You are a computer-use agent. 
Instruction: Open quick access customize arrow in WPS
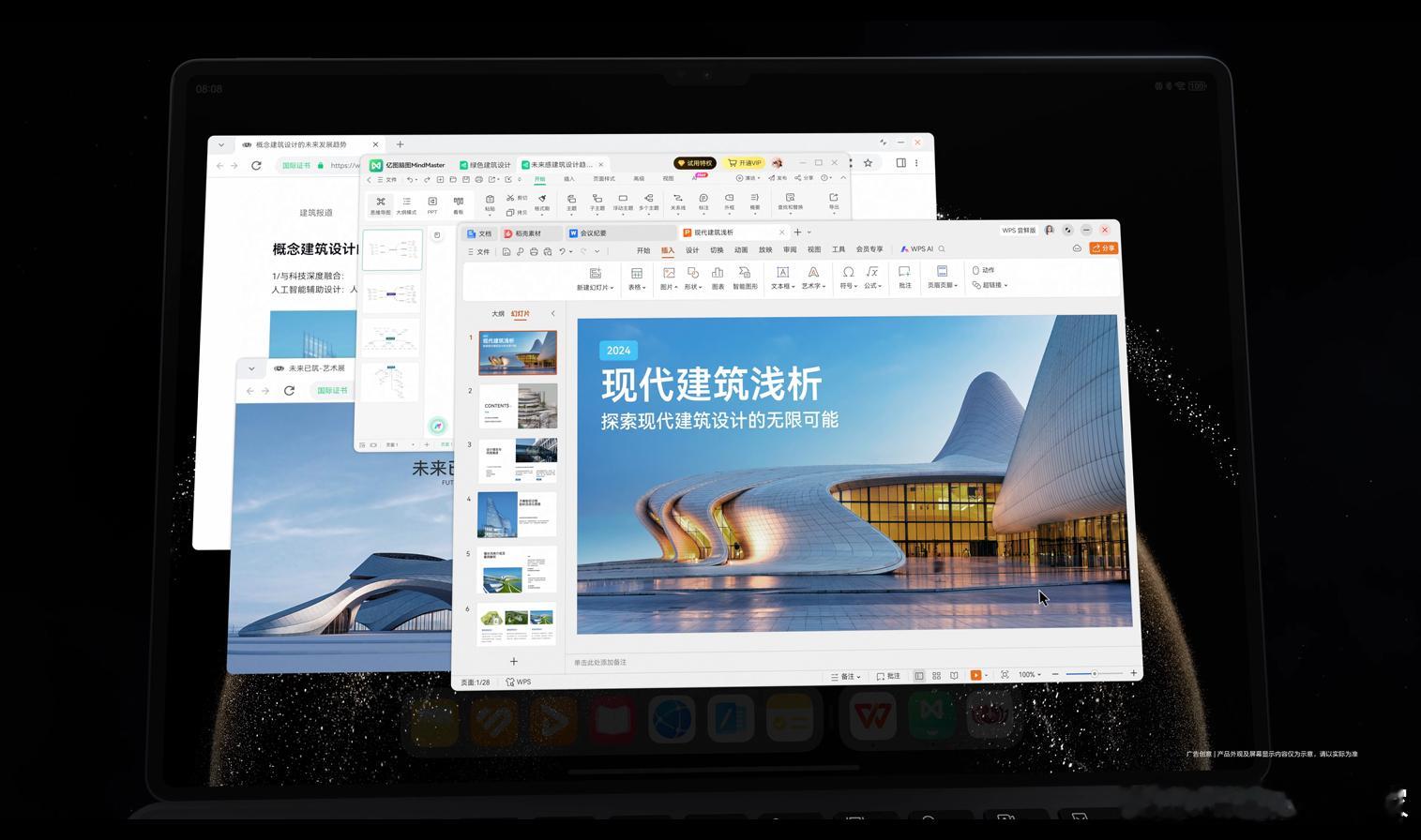[x=597, y=251]
